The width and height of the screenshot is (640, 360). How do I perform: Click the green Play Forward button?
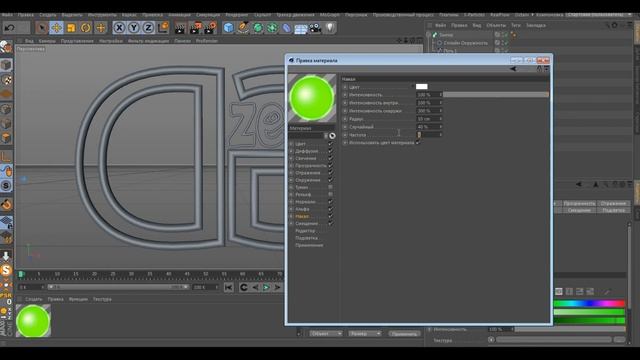coord(266,287)
